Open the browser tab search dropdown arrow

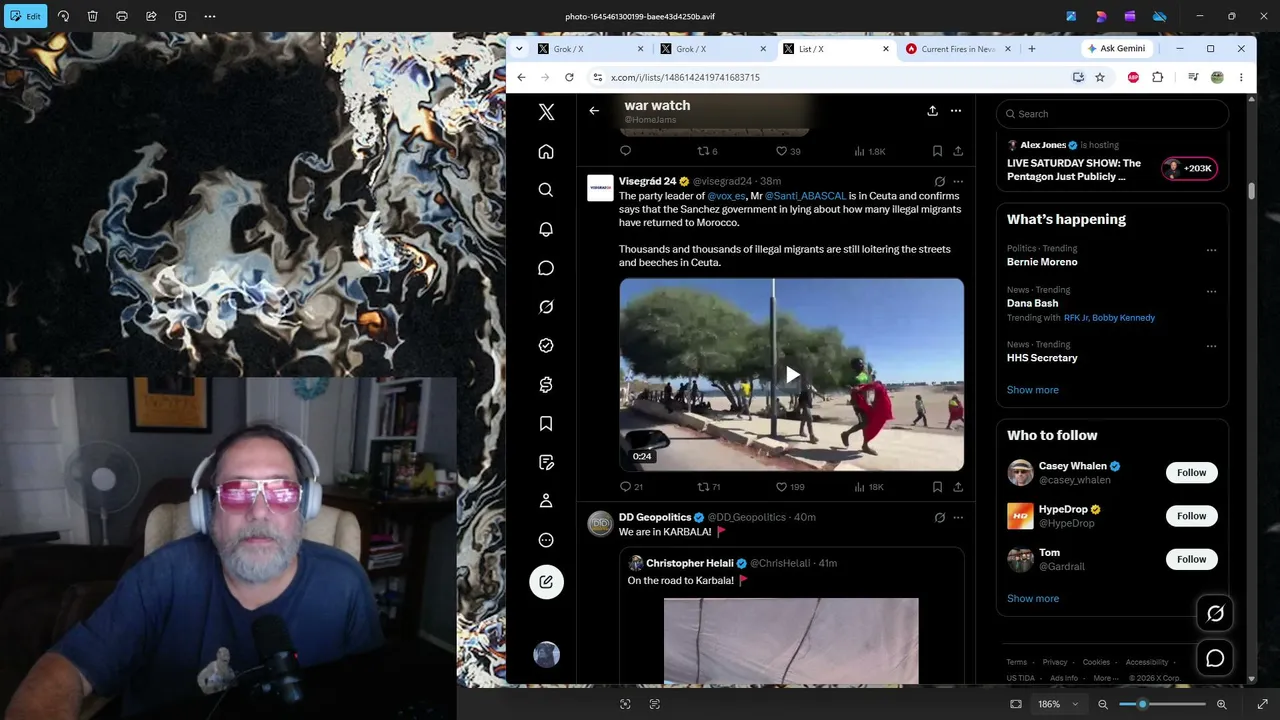click(x=519, y=49)
